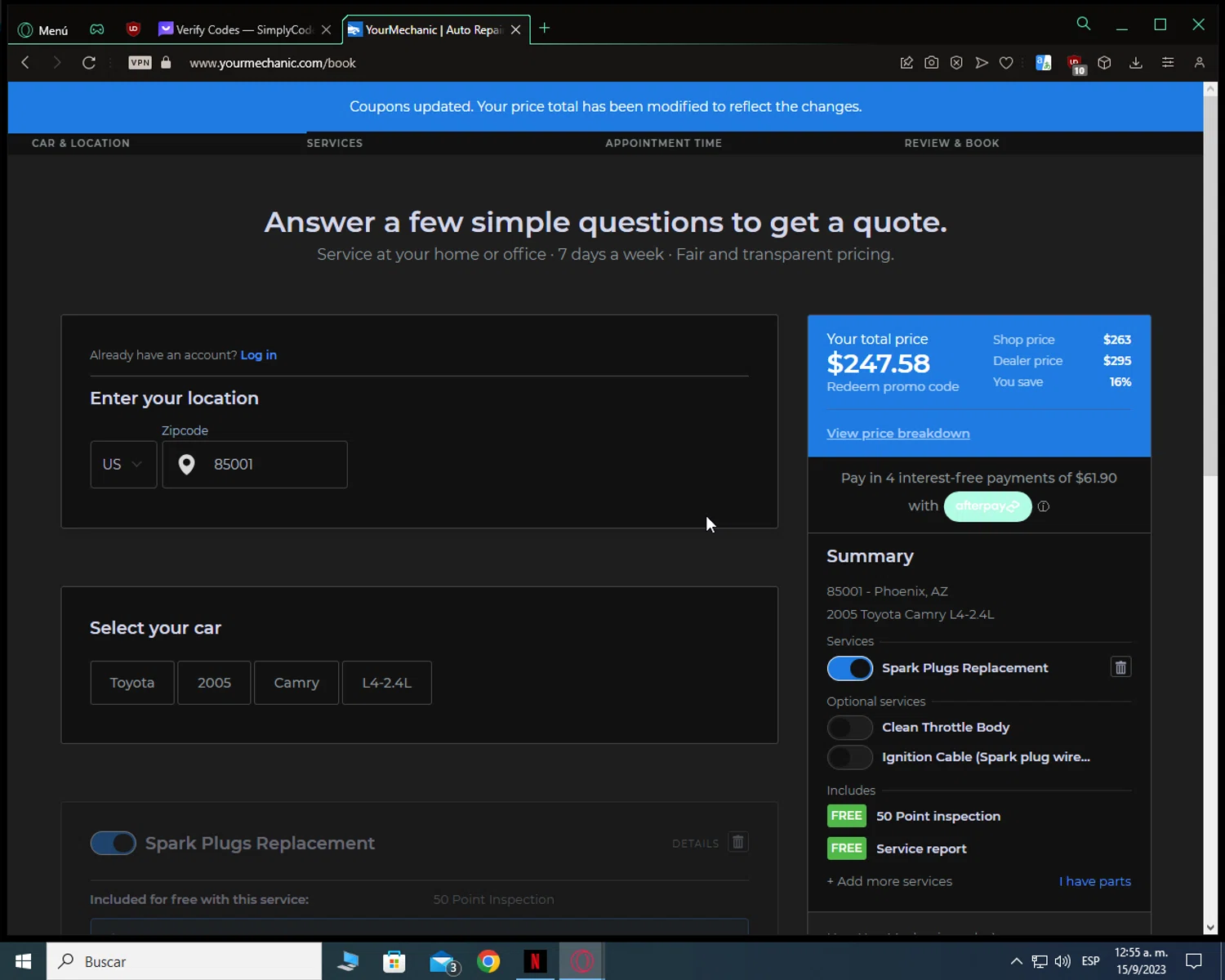Viewport: 1225px width, 980px height.
Task: Click the browser back arrow
Action: (x=25, y=62)
